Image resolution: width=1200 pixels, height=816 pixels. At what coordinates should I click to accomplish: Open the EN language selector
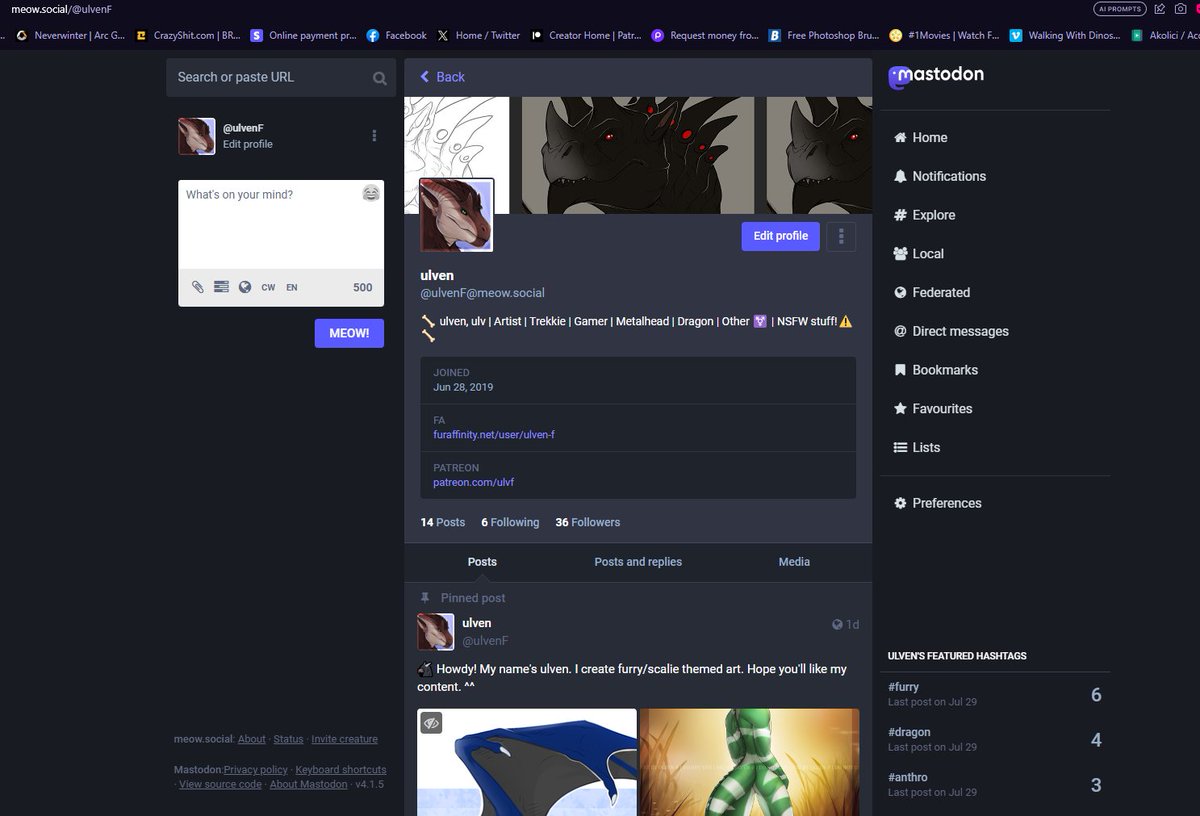point(292,287)
